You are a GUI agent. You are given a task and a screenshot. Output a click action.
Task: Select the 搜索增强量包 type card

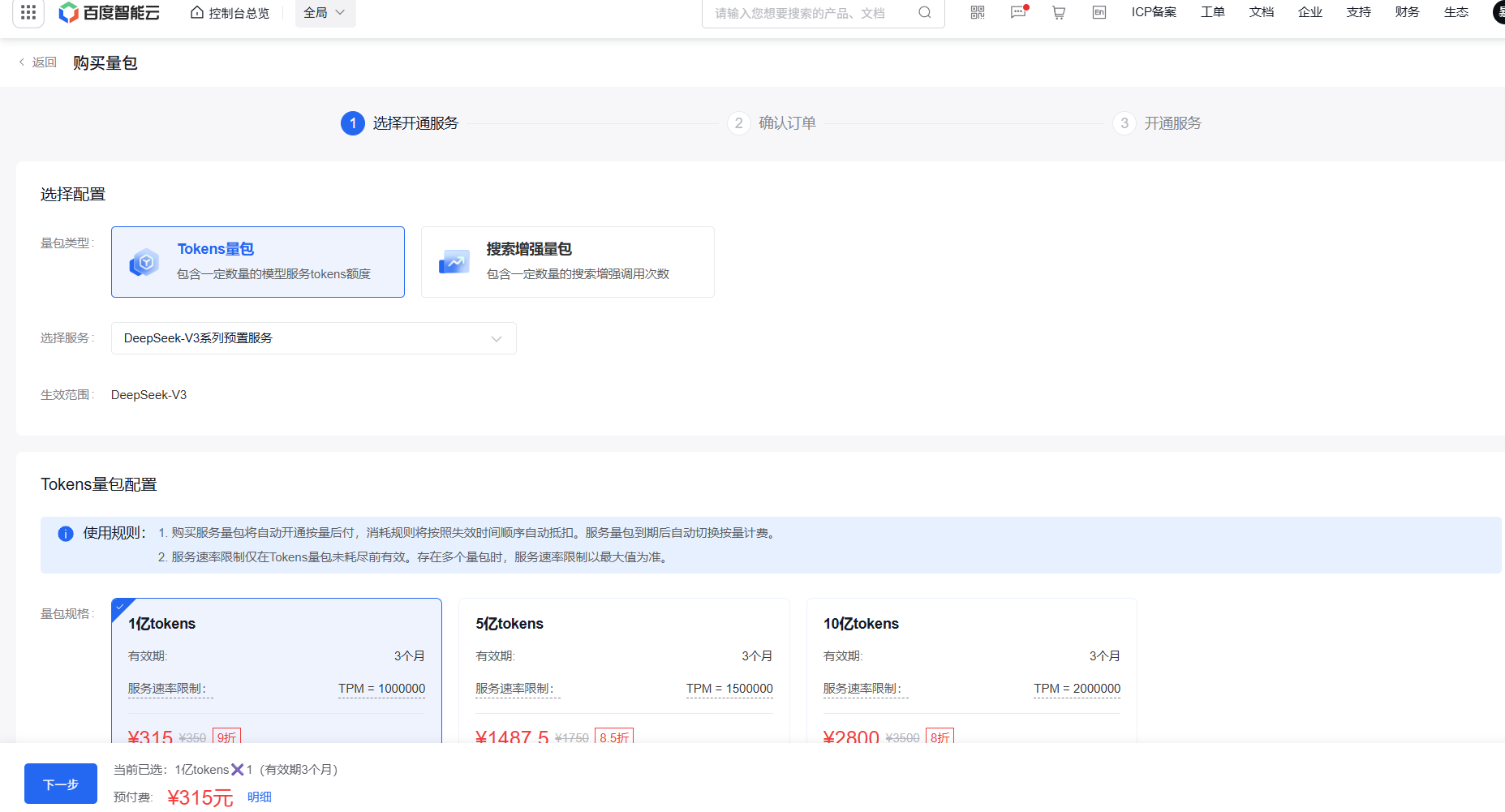(567, 262)
